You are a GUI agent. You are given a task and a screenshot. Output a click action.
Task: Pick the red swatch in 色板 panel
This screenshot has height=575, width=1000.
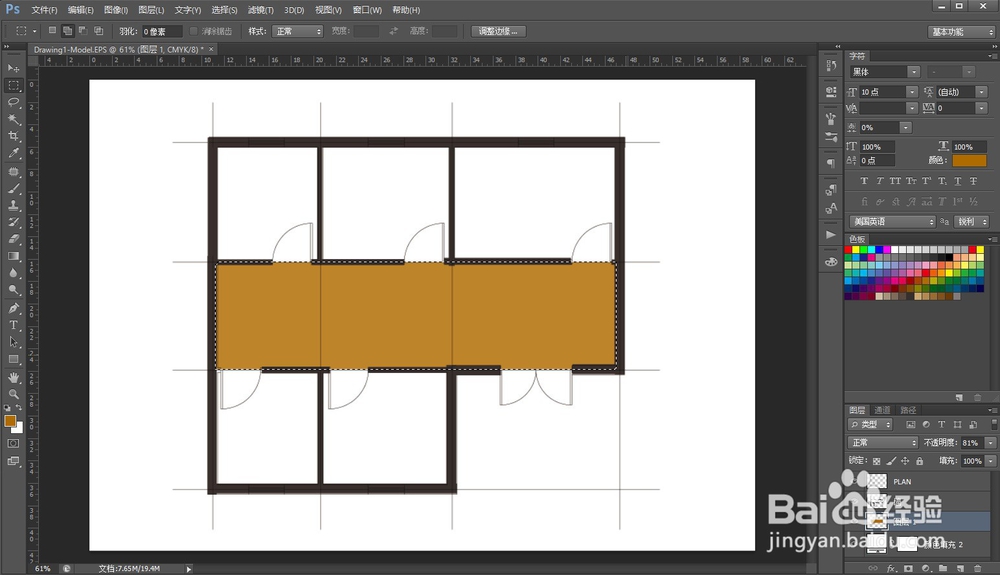(x=848, y=250)
